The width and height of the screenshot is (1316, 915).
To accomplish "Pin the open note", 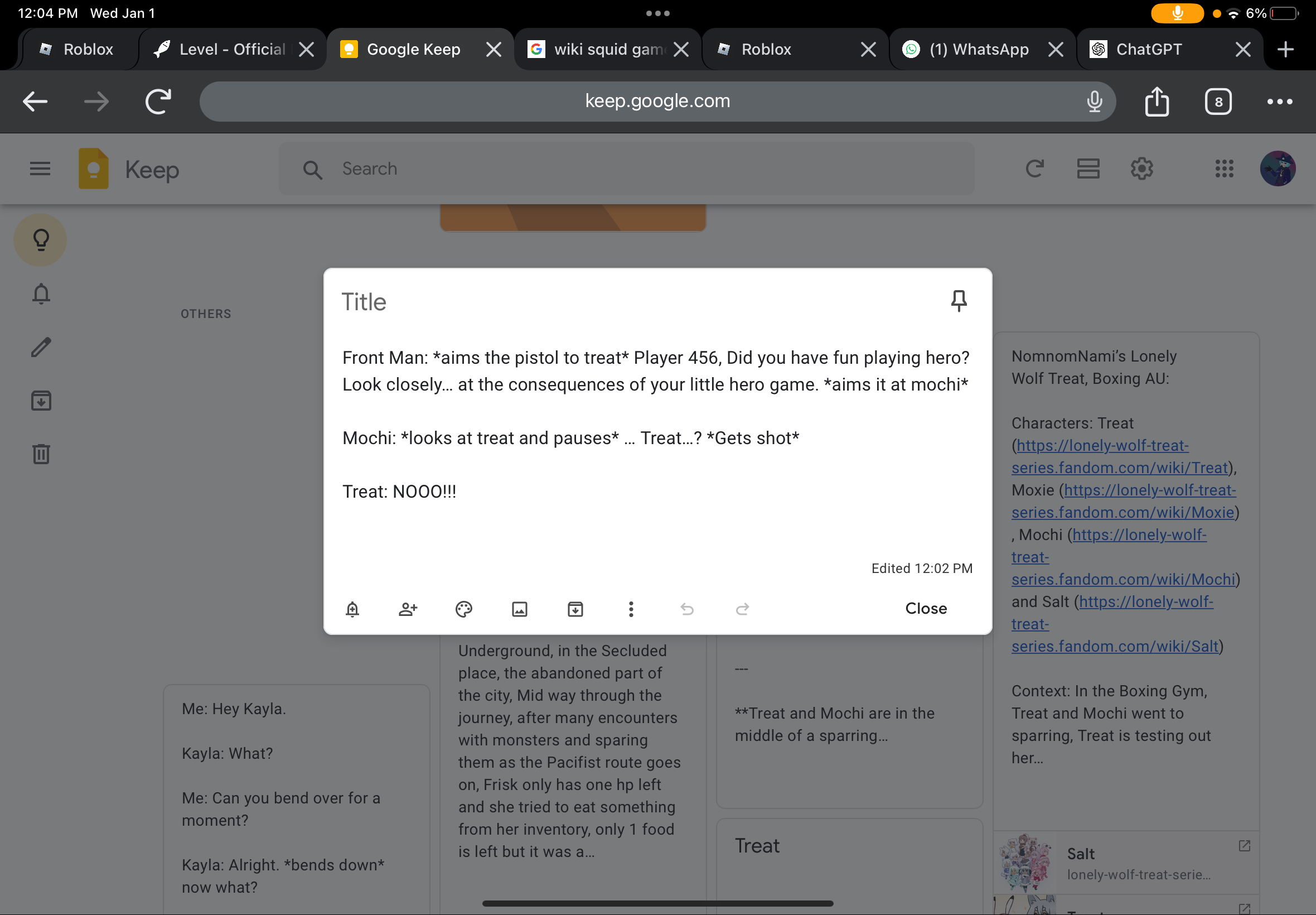I will pos(959,302).
